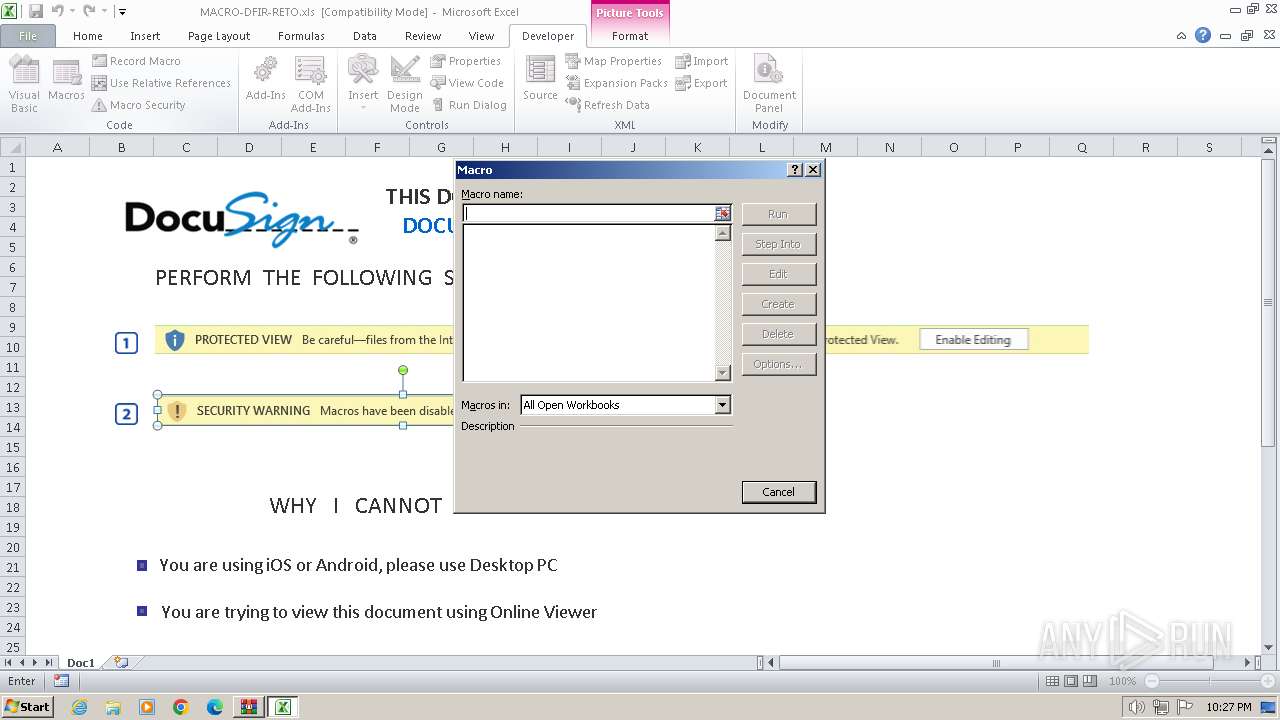This screenshot has width=1280, height=720.
Task: Switch to the Review tab
Action: click(423, 36)
